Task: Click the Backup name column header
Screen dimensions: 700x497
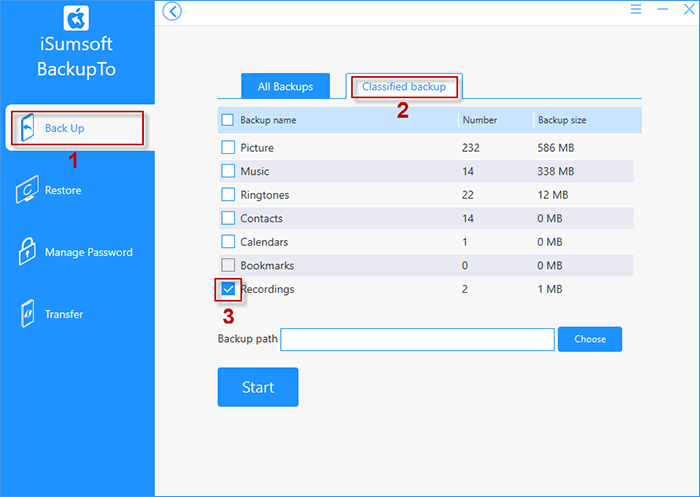Action: click(268, 120)
